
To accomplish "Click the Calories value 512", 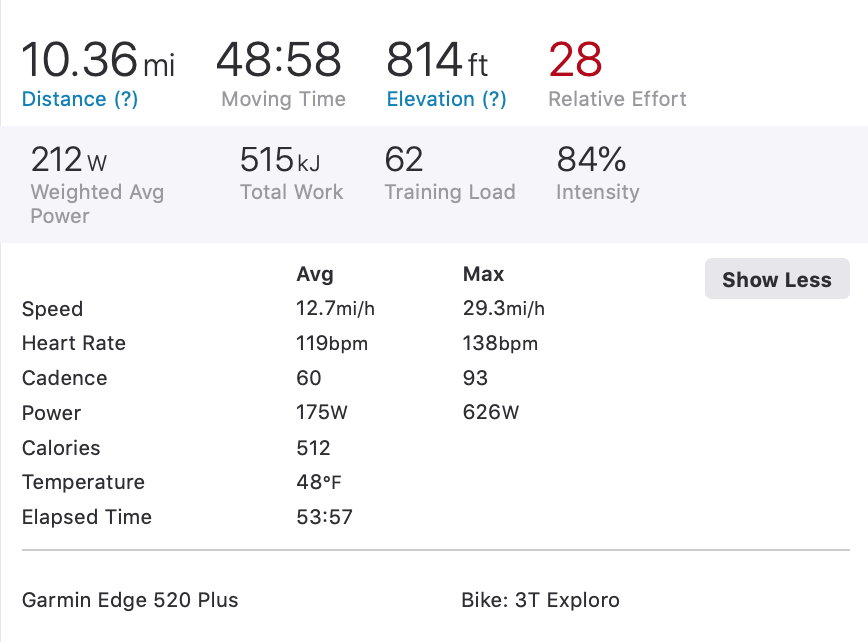I will coord(313,448).
